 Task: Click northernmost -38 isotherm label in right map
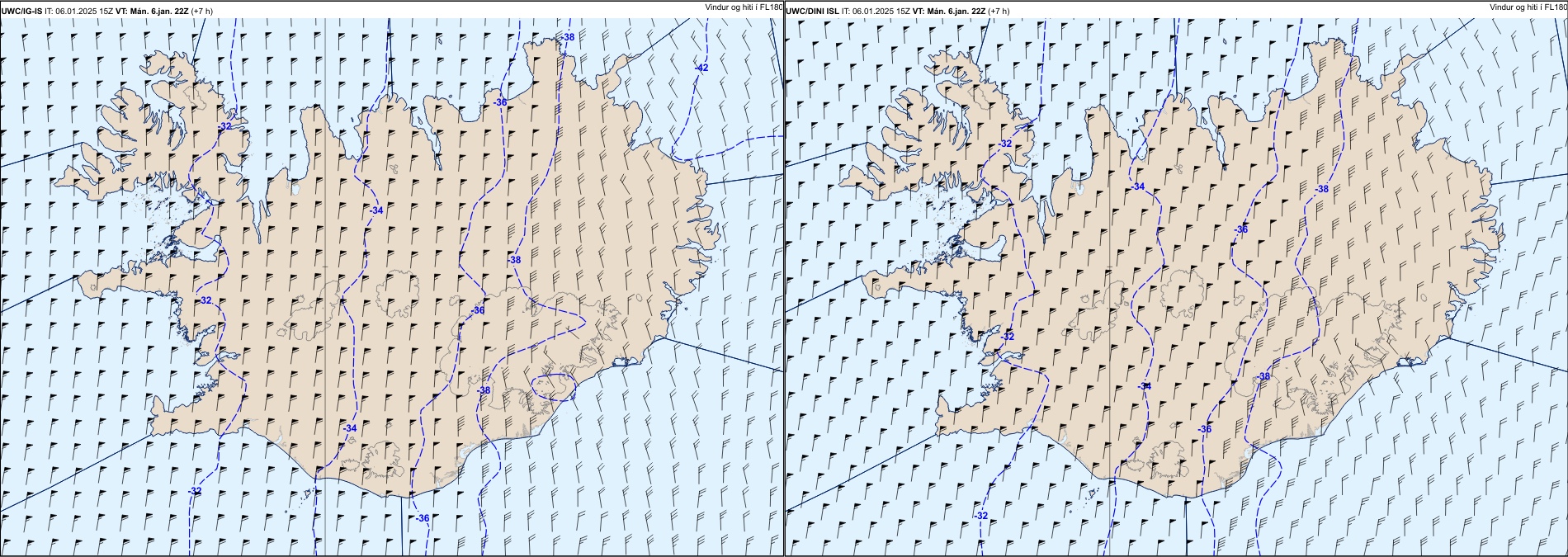pyautogui.click(x=1321, y=189)
